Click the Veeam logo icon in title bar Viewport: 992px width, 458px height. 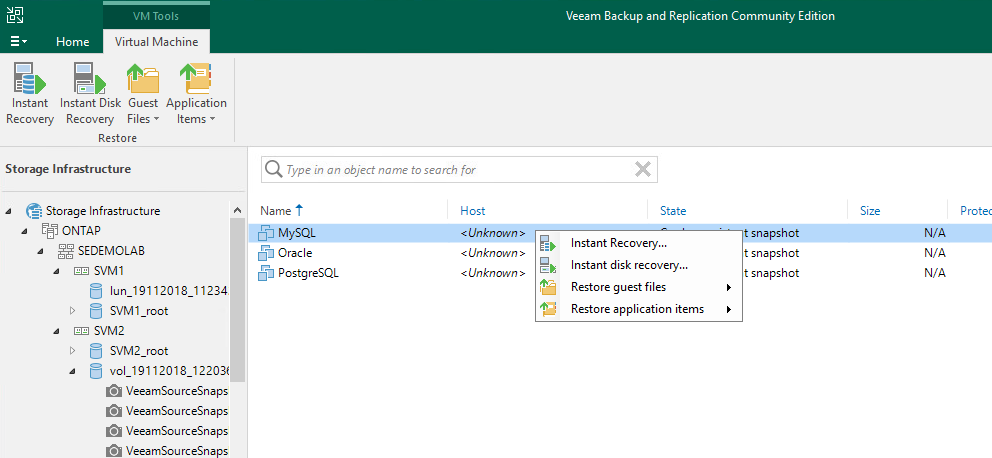15,15
